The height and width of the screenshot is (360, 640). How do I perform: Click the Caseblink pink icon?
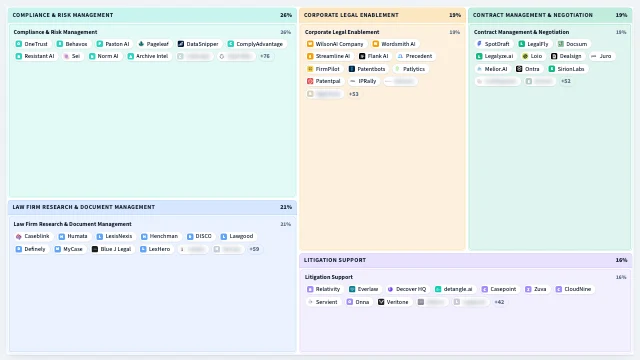(19, 236)
